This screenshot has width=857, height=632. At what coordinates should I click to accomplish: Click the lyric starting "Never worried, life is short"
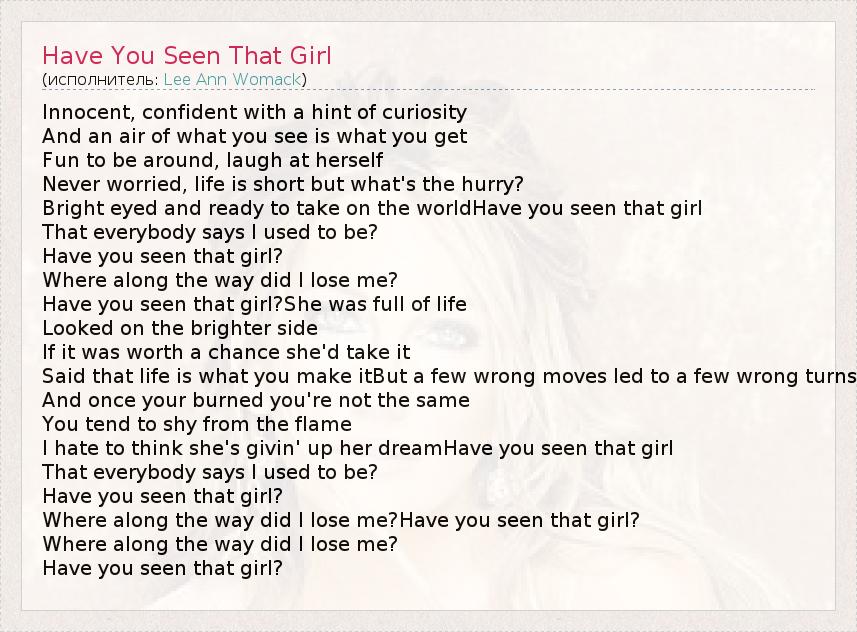tap(283, 184)
